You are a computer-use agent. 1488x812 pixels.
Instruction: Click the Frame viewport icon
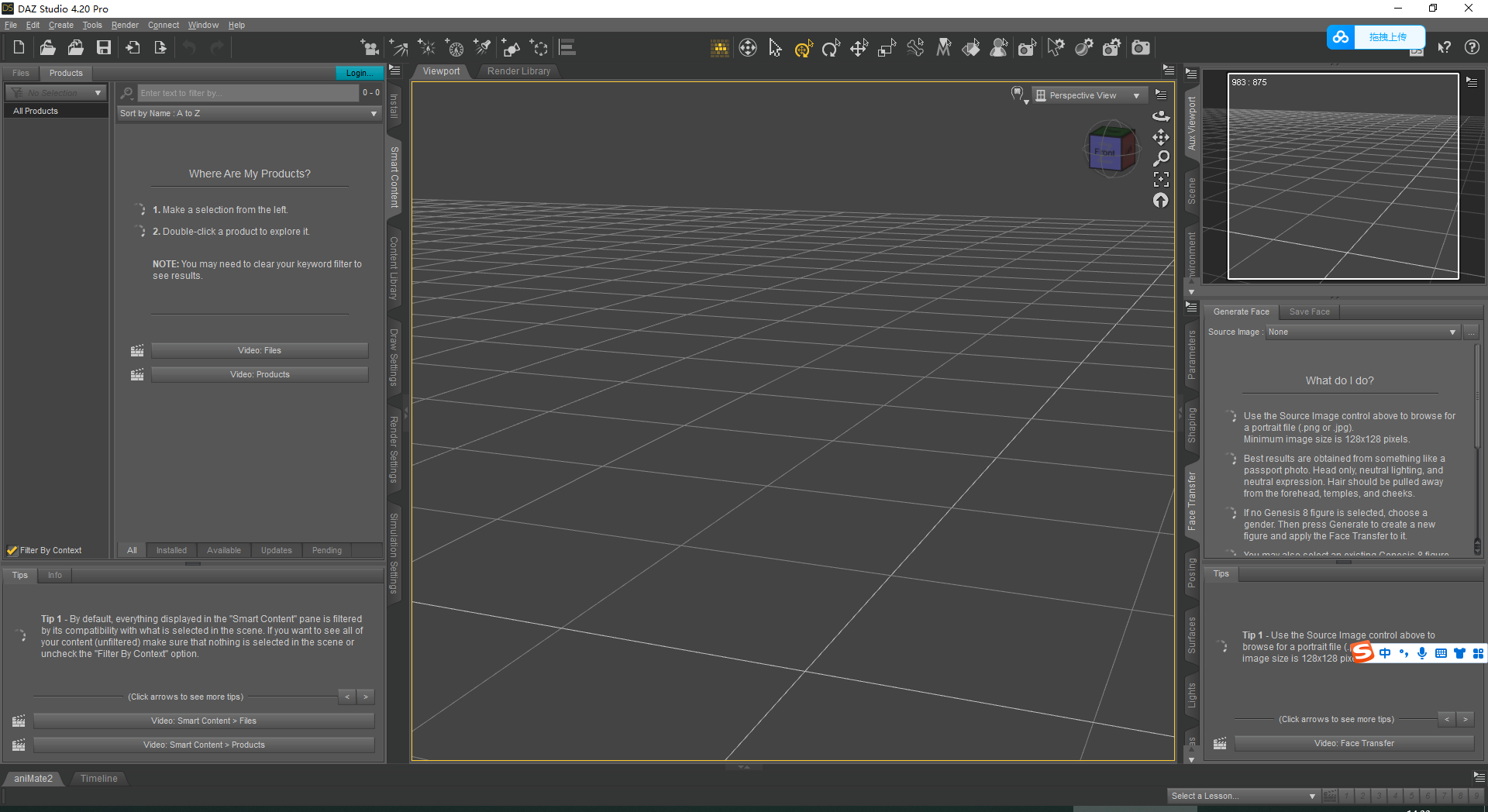point(1161,179)
